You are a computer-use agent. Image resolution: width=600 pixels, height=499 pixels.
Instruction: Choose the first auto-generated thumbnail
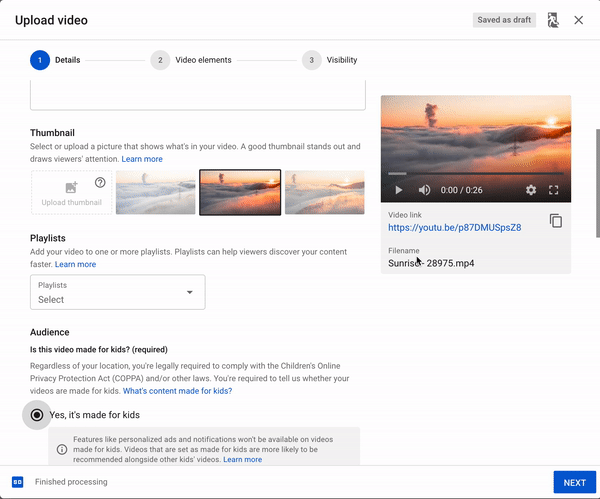[x=156, y=192]
